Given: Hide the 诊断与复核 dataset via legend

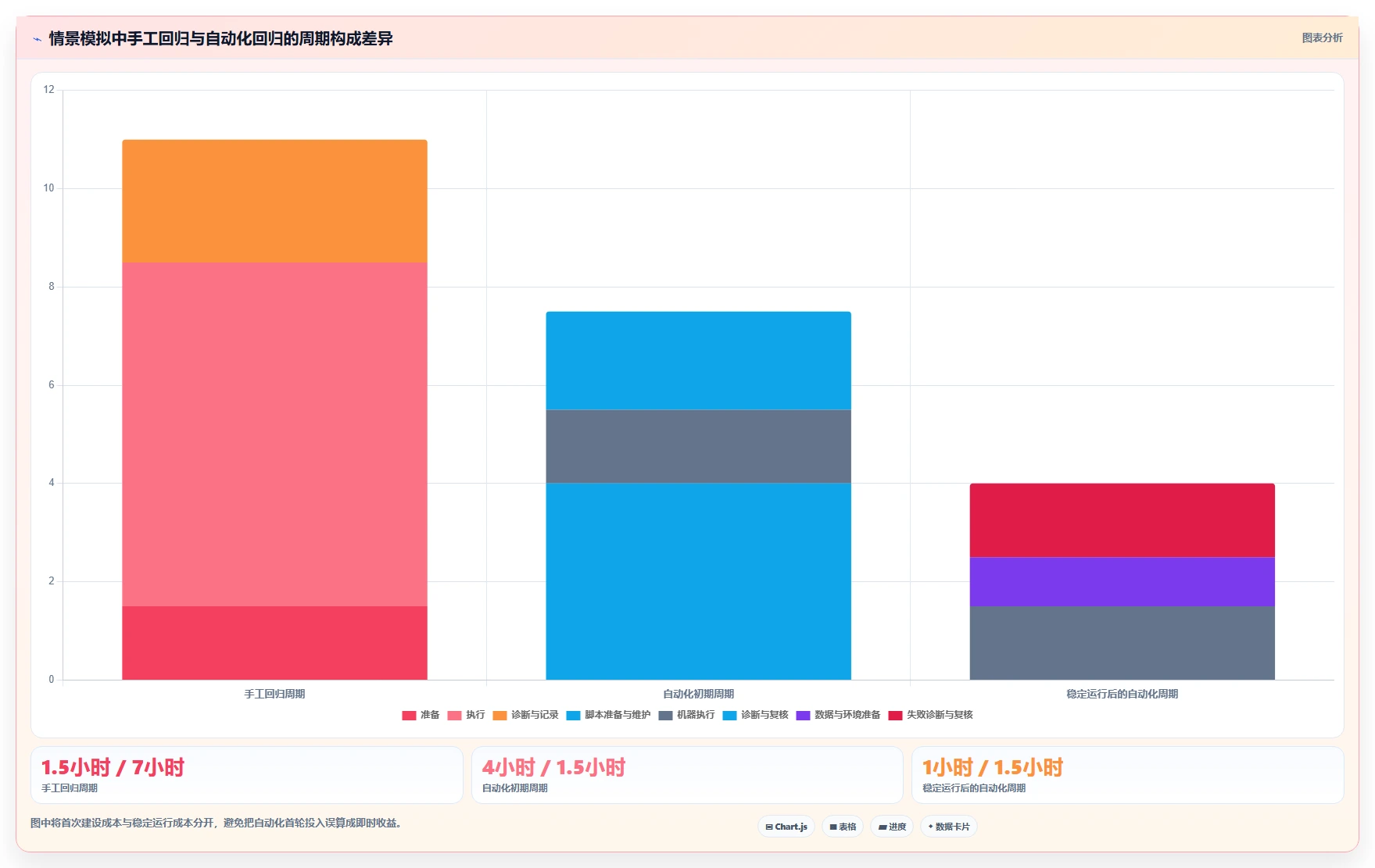Looking at the screenshot, I should pyautogui.click(x=755, y=715).
